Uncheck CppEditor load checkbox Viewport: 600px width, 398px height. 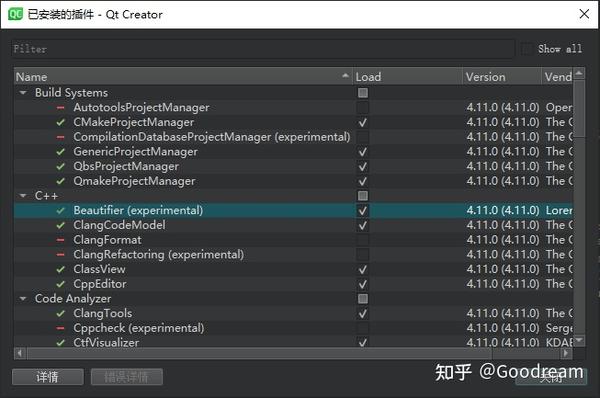[363, 284]
